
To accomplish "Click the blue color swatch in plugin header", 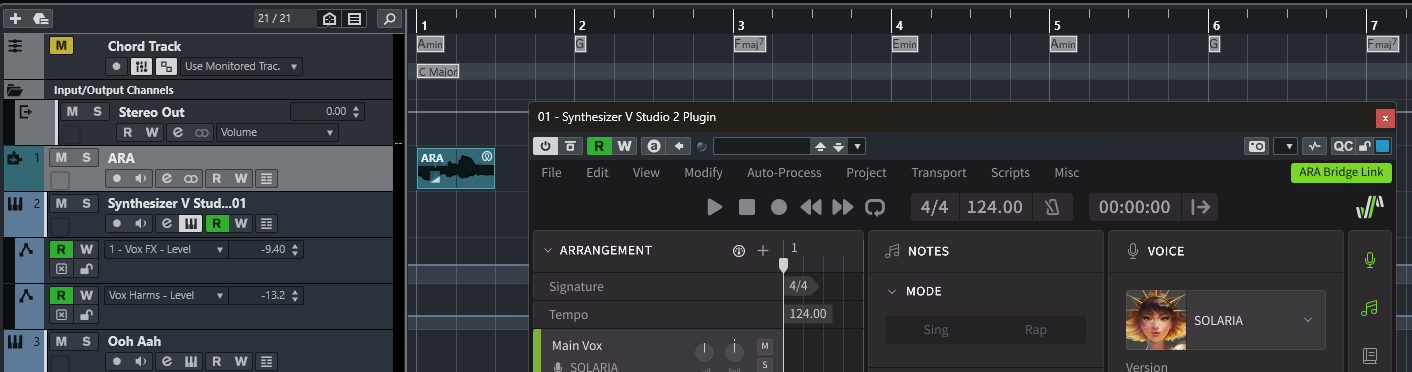I will click(1383, 146).
